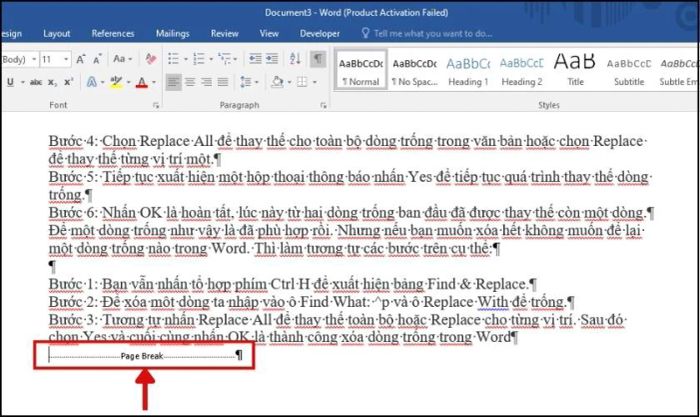Switch to the Mailings tab
700x417 pixels.
173,33
